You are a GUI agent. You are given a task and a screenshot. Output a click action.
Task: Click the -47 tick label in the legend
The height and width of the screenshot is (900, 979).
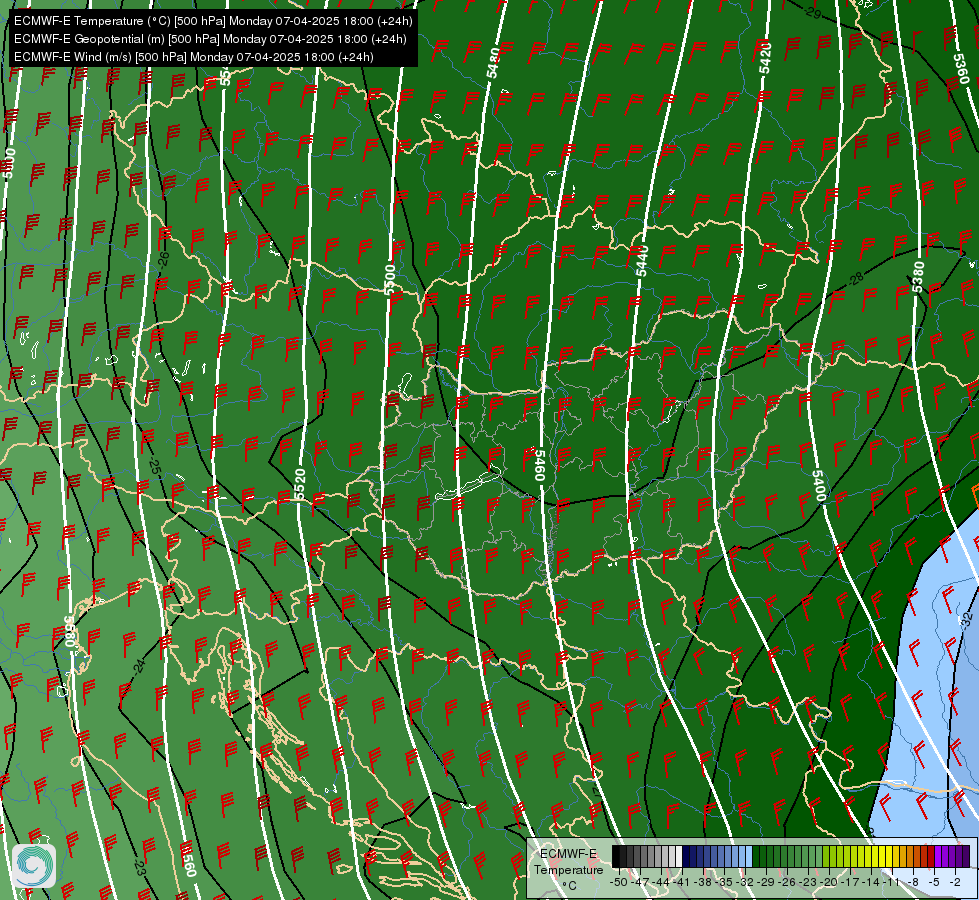pyautogui.click(x=640, y=882)
